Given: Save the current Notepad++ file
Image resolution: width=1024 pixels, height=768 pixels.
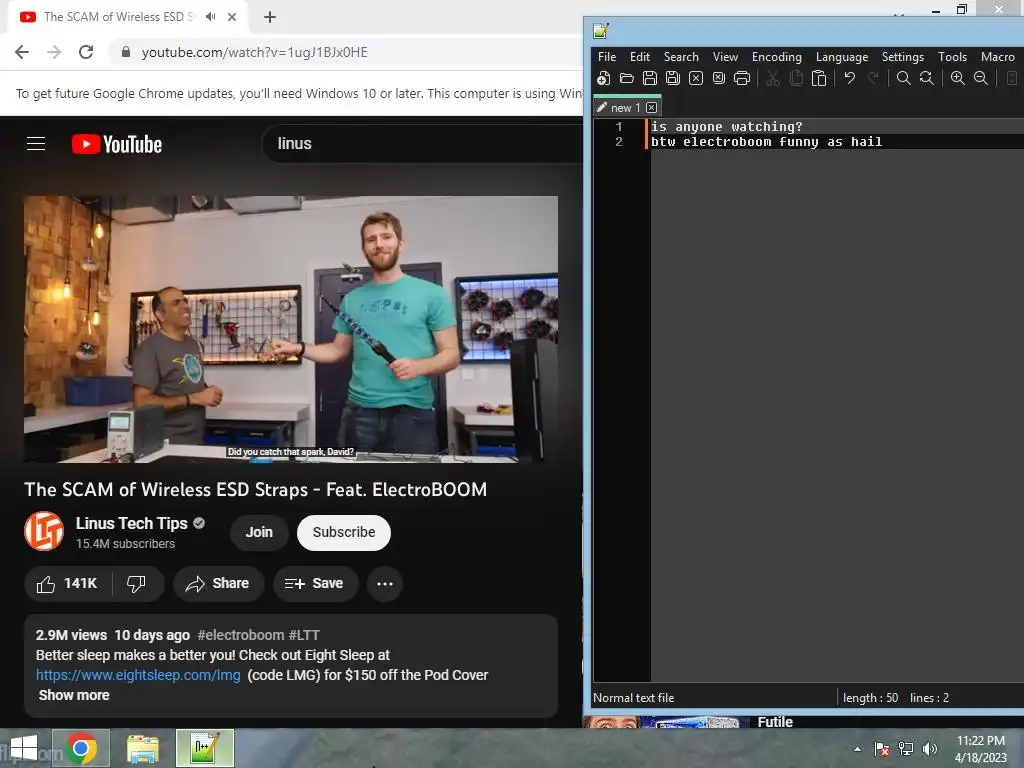Looking at the screenshot, I should [x=650, y=78].
